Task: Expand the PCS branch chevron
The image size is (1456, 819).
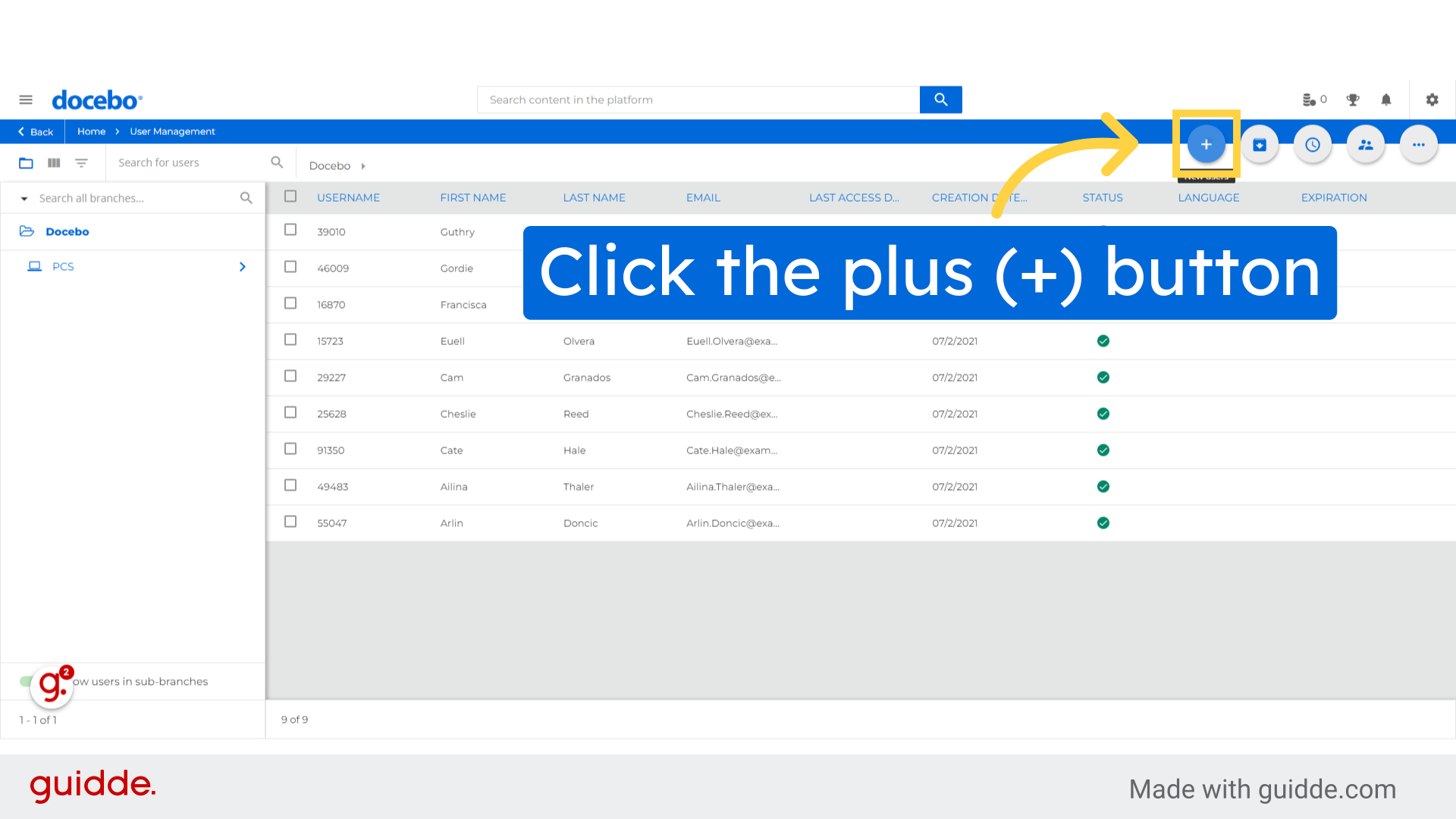Action: coord(243,266)
